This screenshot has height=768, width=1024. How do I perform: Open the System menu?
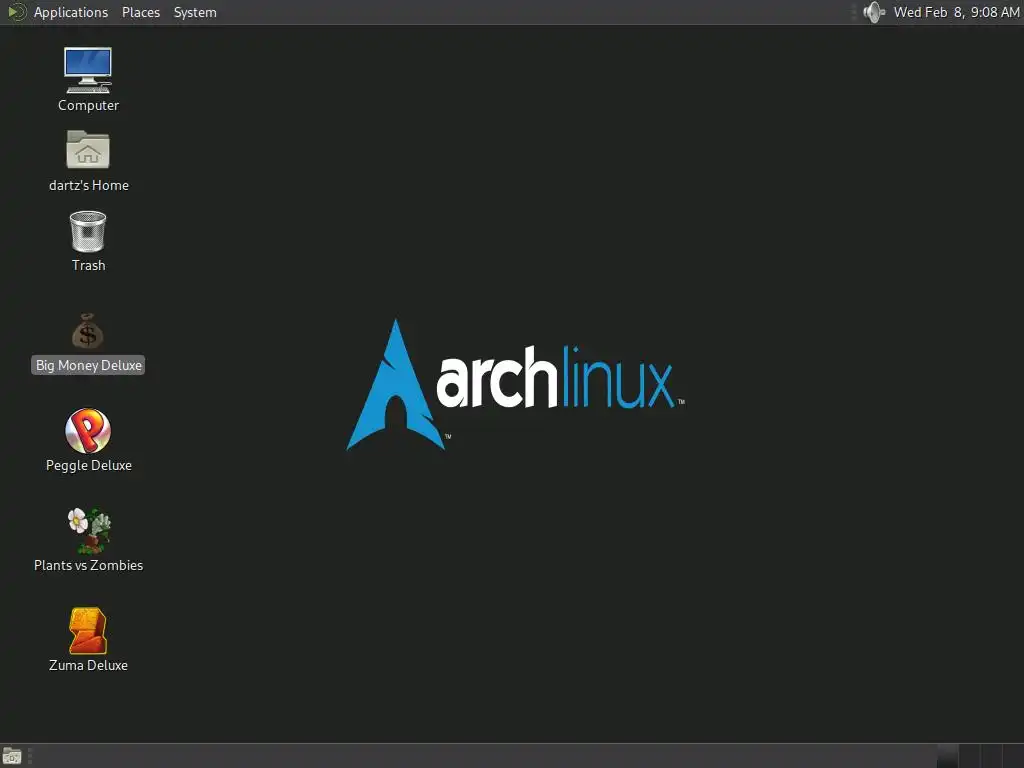pyautogui.click(x=195, y=12)
